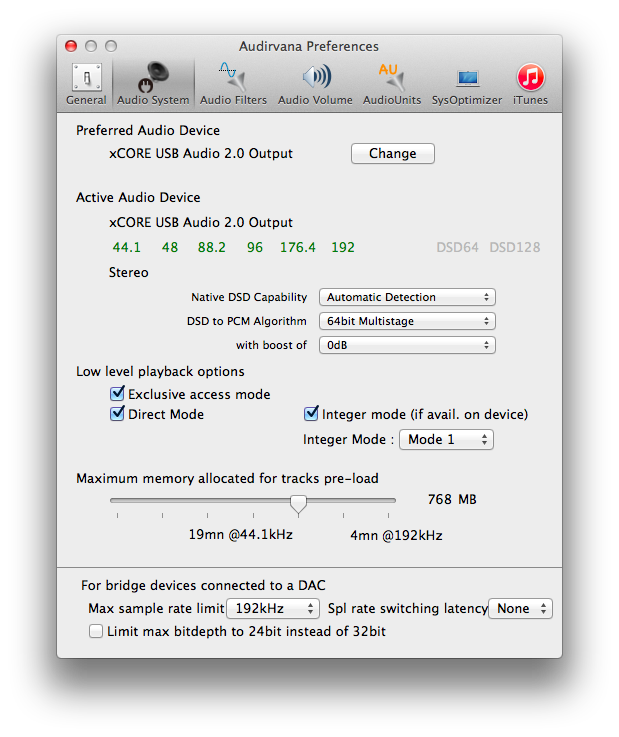The width and height of the screenshot is (619, 737).
Task: Toggle Direct Mode checkbox
Action: 117,414
